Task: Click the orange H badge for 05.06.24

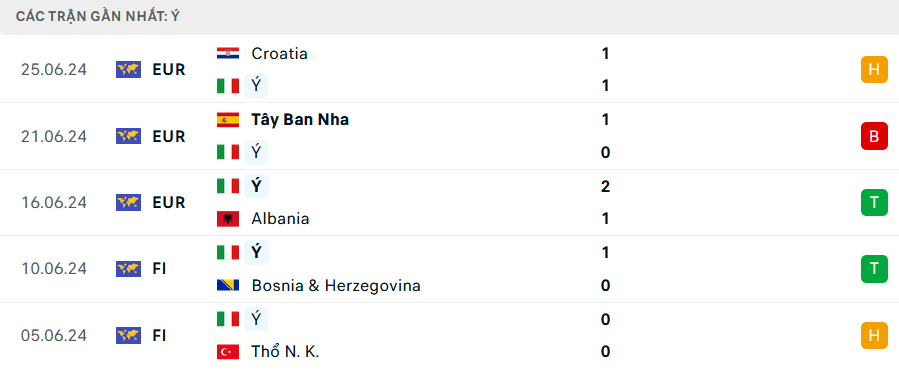Action: pyautogui.click(x=874, y=335)
